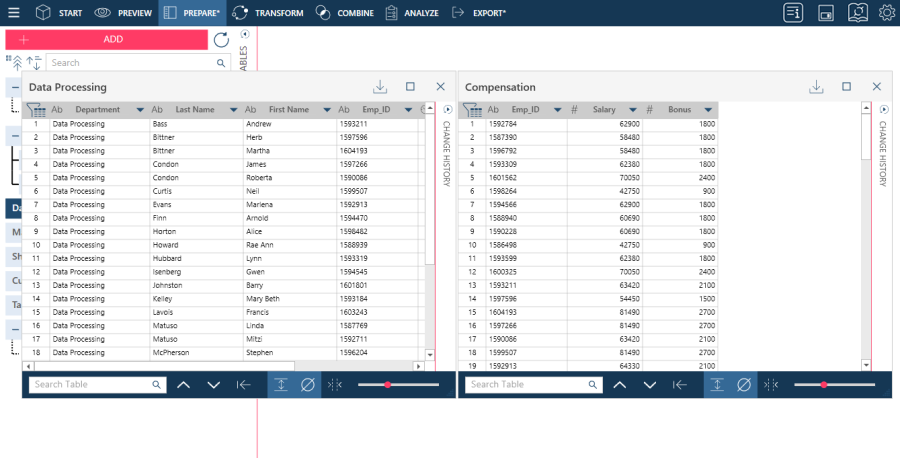Viewport: 900px width, 458px height.
Task: Click the export icon in Compensation header
Action: pos(816,87)
